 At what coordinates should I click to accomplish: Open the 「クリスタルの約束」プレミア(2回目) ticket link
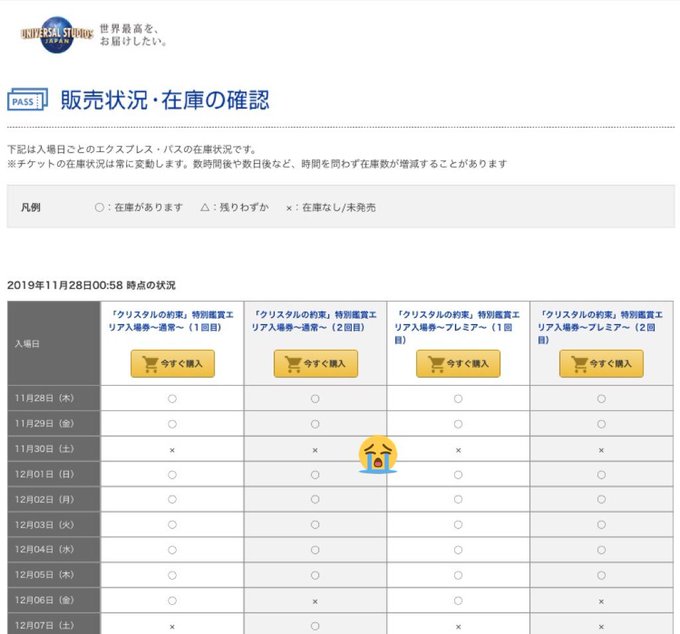pyautogui.click(x=601, y=327)
